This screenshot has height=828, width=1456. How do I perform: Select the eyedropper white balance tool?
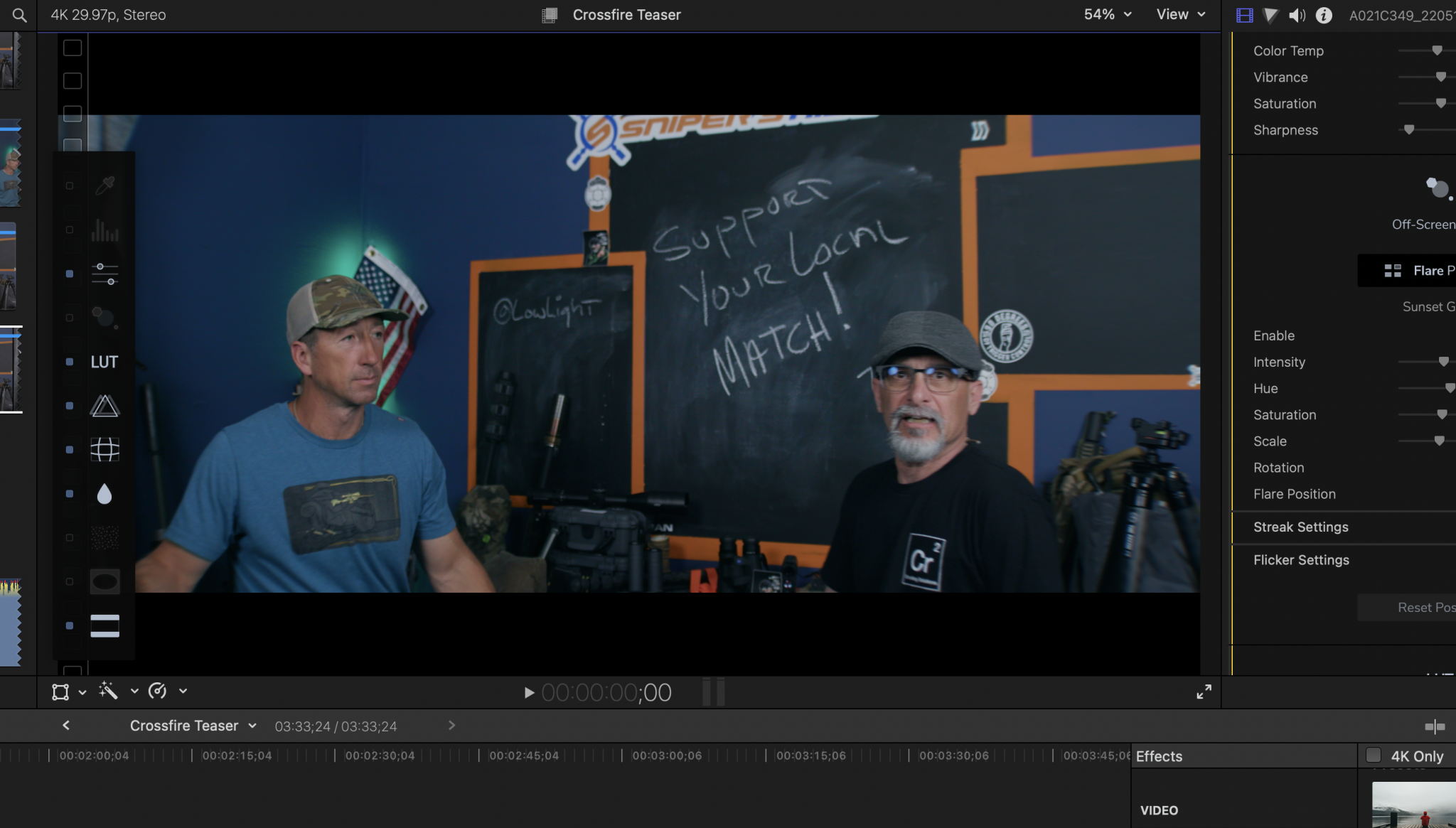click(105, 186)
